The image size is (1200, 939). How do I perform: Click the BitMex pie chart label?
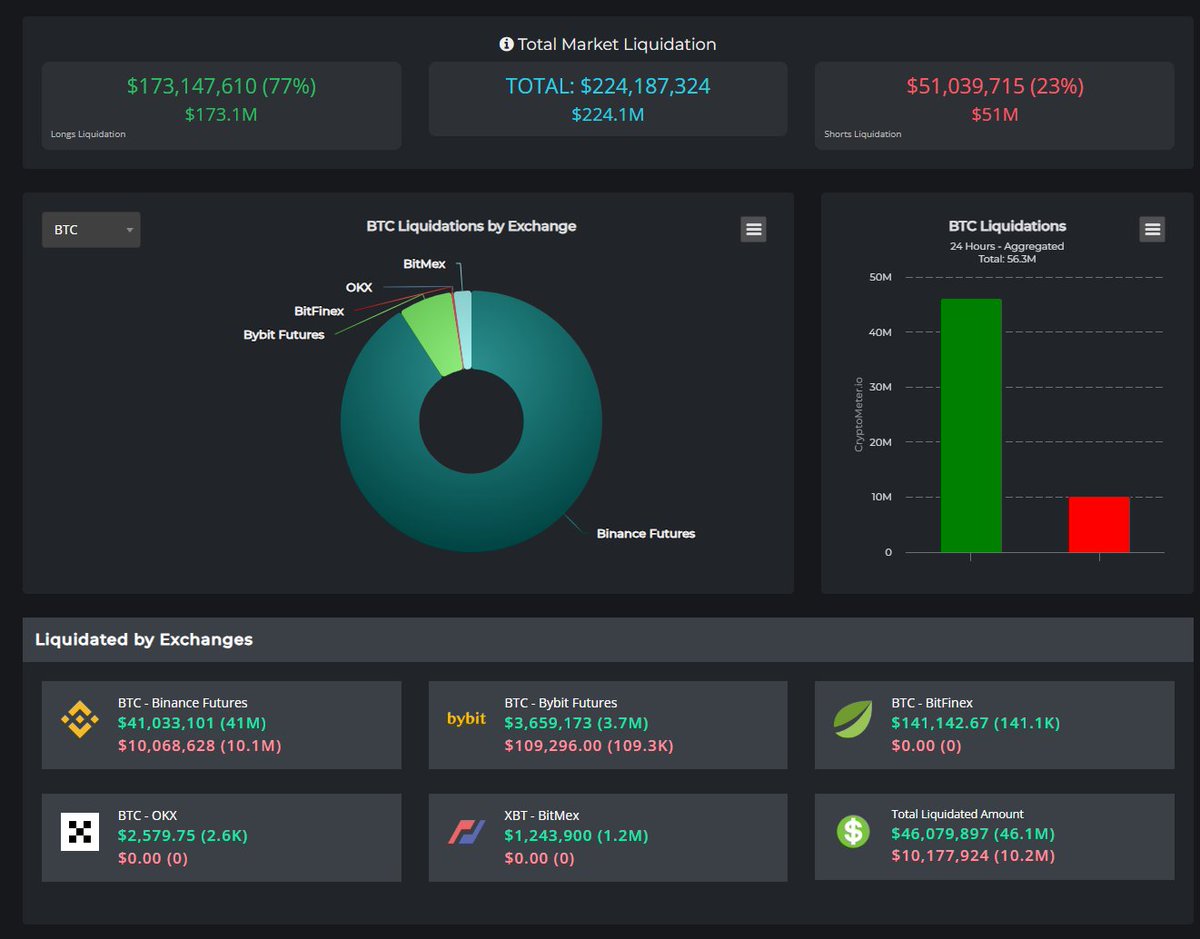pos(424,264)
